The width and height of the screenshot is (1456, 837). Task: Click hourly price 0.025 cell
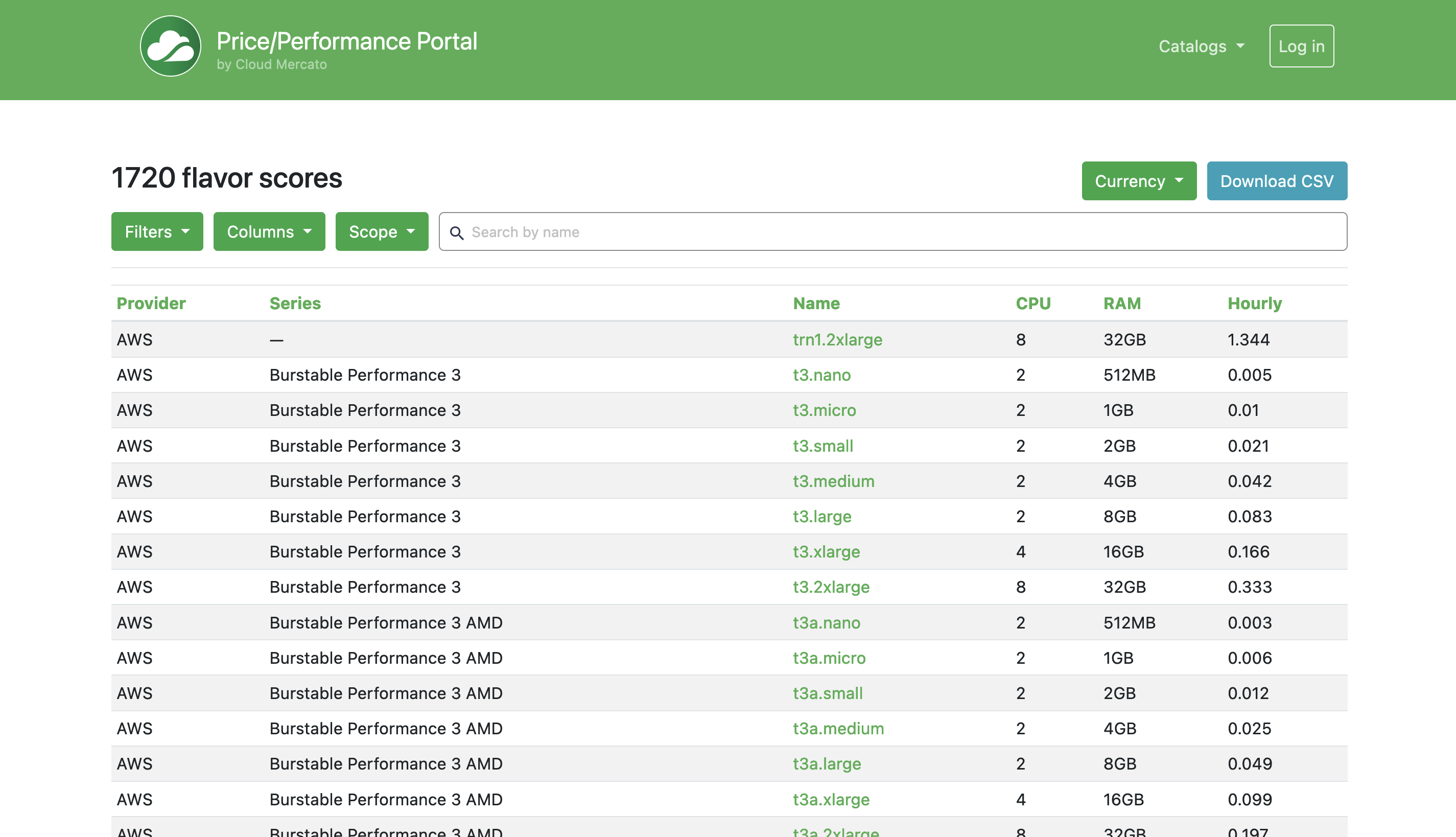point(1250,728)
